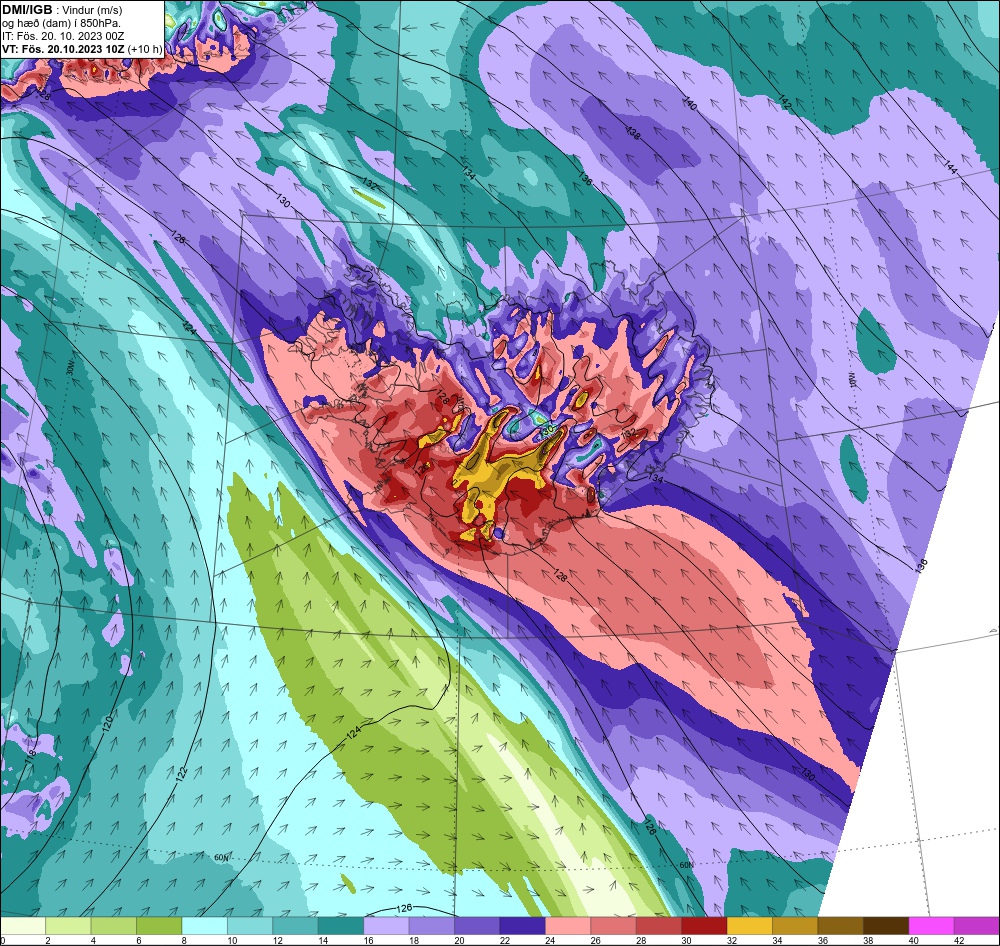Screen dimensions: 1000x946
Task: Click the 30–32 m/s dark red legend swatch
Action: pos(704,926)
